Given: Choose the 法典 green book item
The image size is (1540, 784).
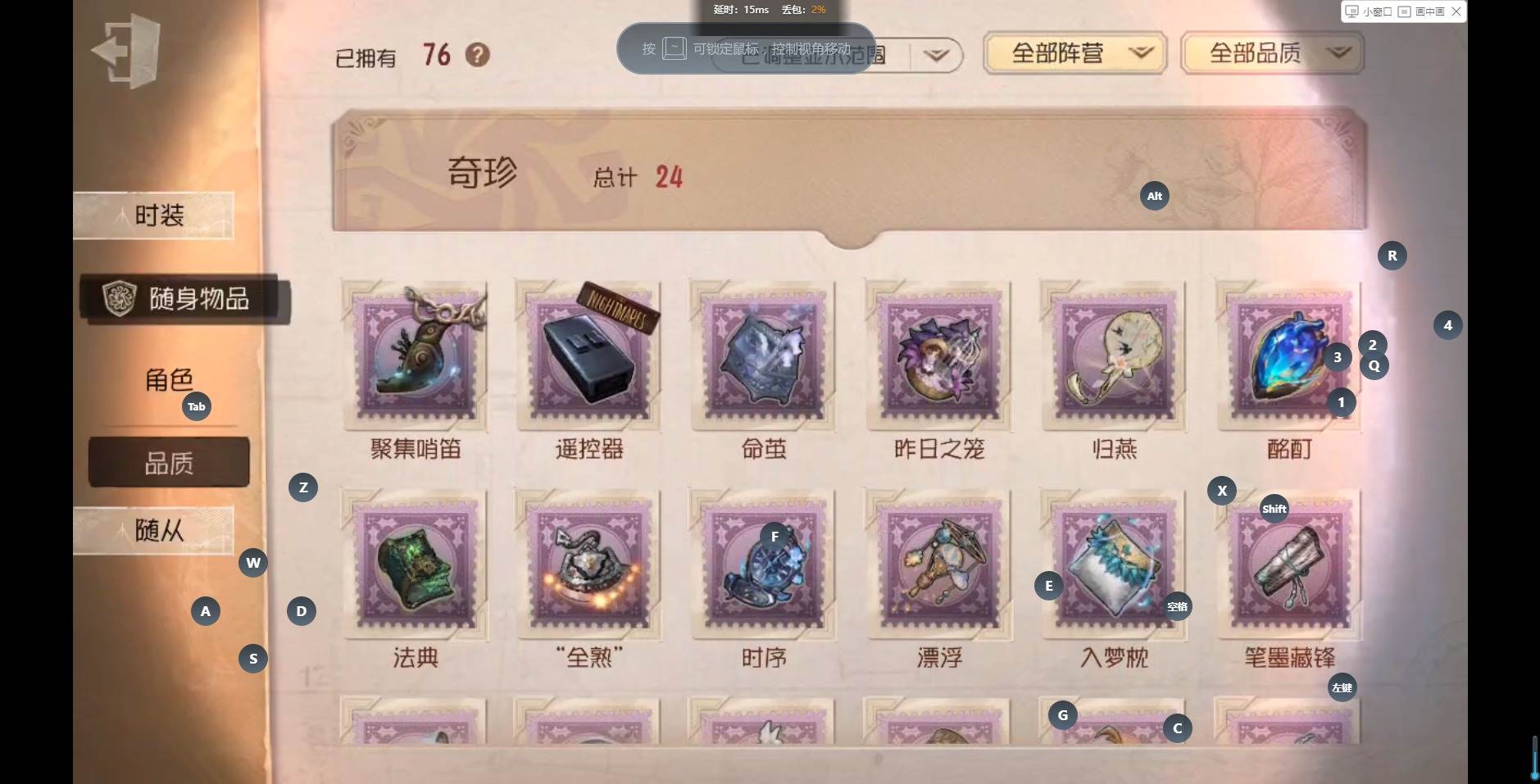Looking at the screenshot, I should pos(416,565).
